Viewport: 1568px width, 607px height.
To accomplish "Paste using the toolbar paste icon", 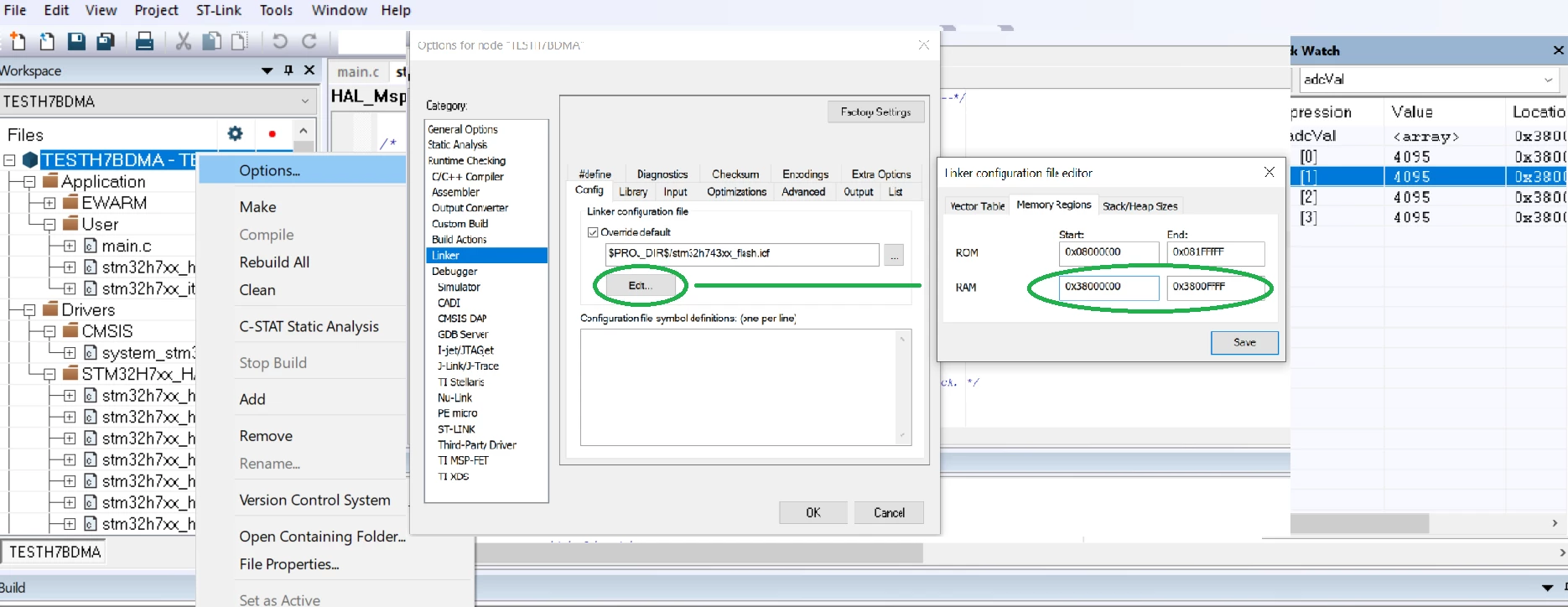I will pyautogui.click(x=240, y=41).
